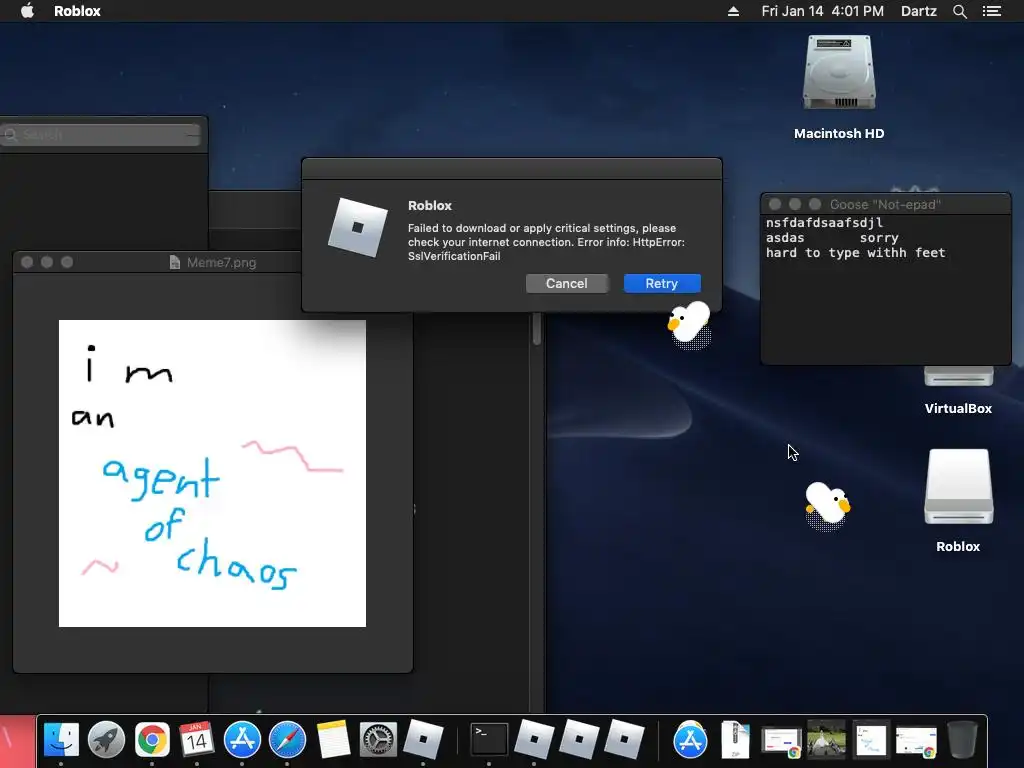The height and width of the screenshot is (768, 1024).
Task: Click the goose next to the Retry button
Action: [x=689, y=324]
